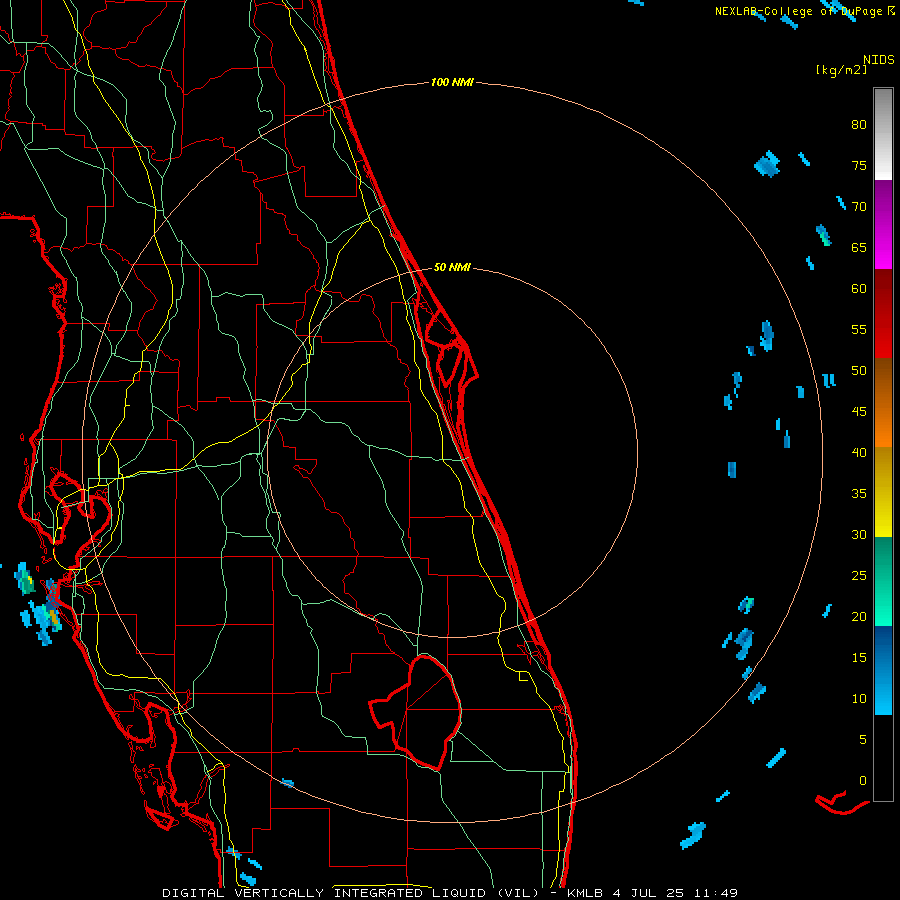This screenshot has width=900, height=900.
Task: Click the blue segment of the color bar
Action: click(x=883, y=670)
